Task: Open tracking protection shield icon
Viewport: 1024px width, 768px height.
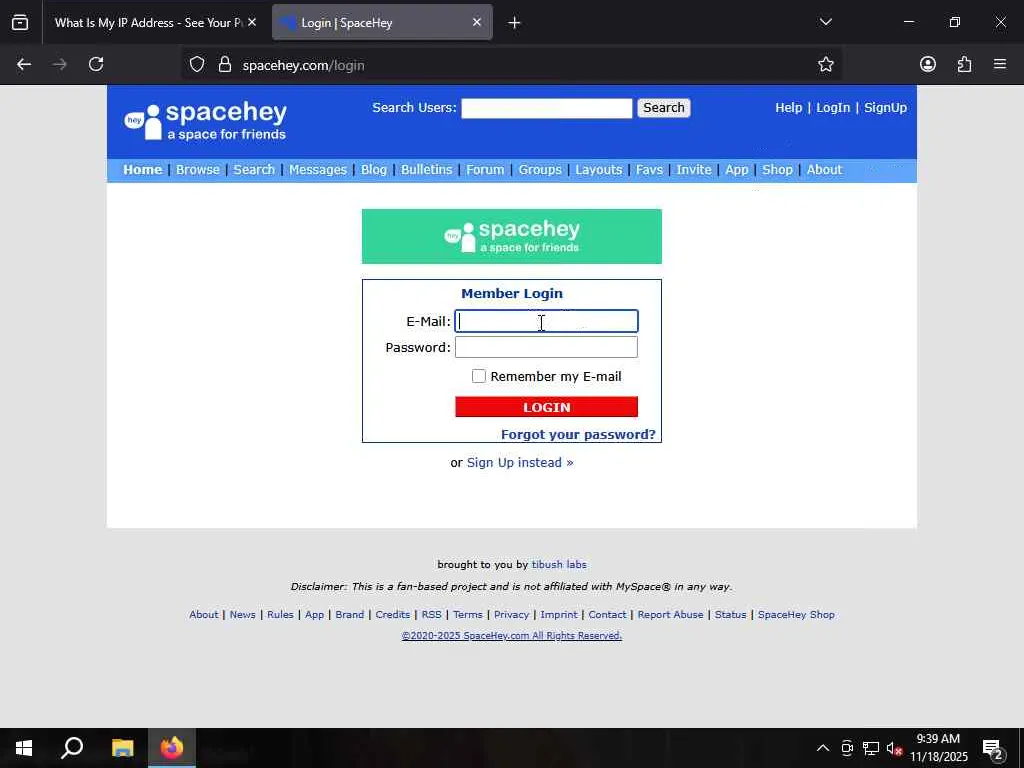Action: pyautogui.click(x=197, y=65)
